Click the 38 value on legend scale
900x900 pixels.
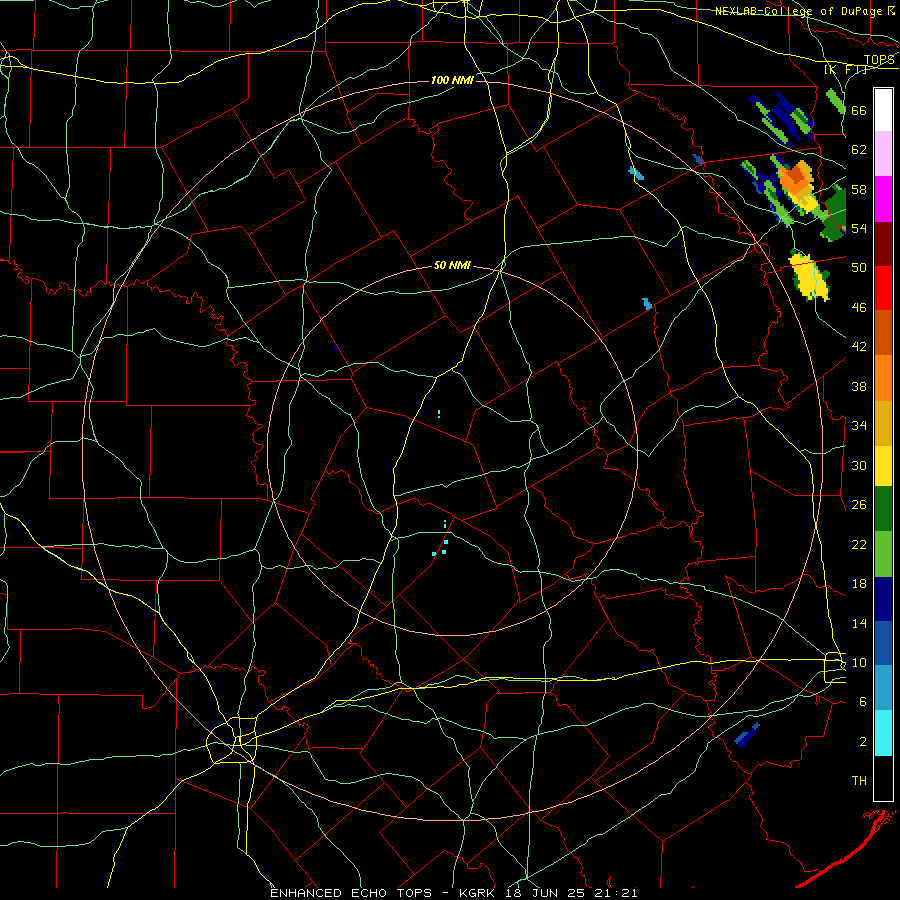point(859,386)
